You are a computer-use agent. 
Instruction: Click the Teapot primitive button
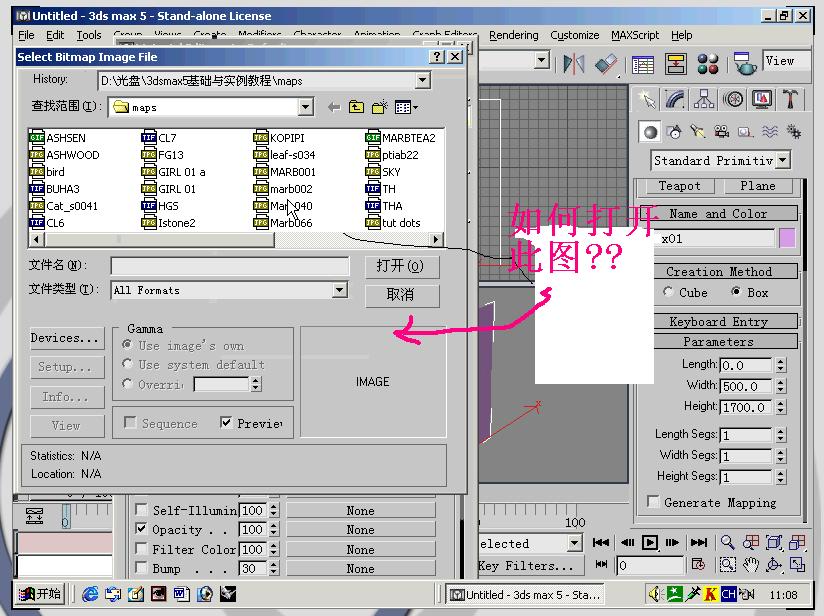tap(680, 186)
